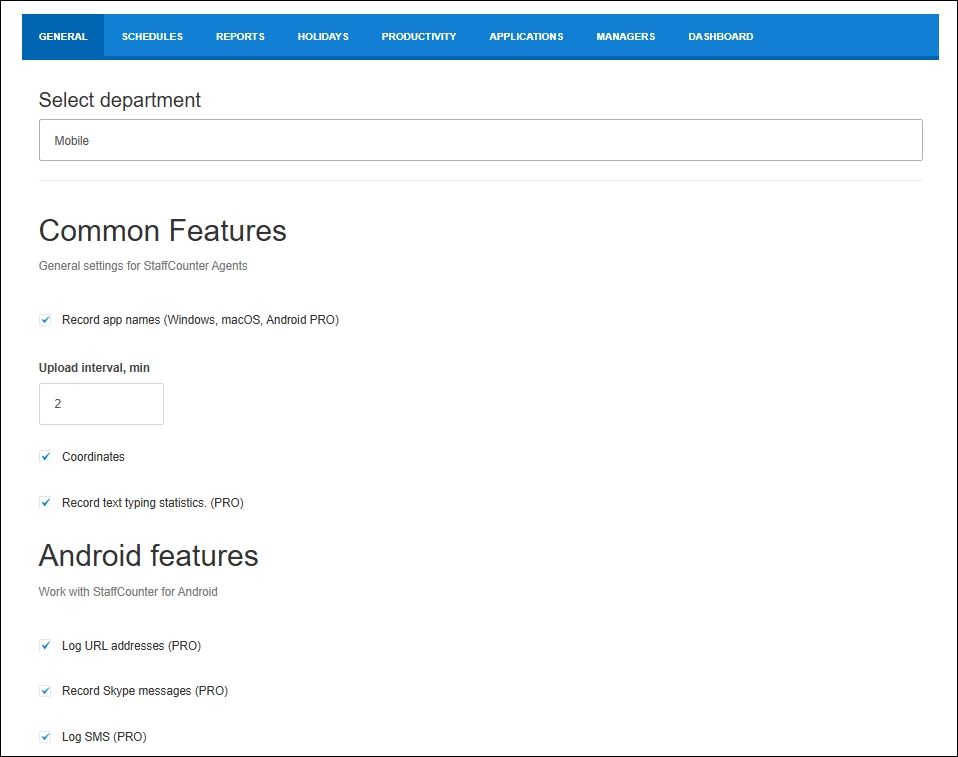Uncheck the Coordinates checkbox
The width and height of the screenshot is (958, 757).
coord(45,457)
